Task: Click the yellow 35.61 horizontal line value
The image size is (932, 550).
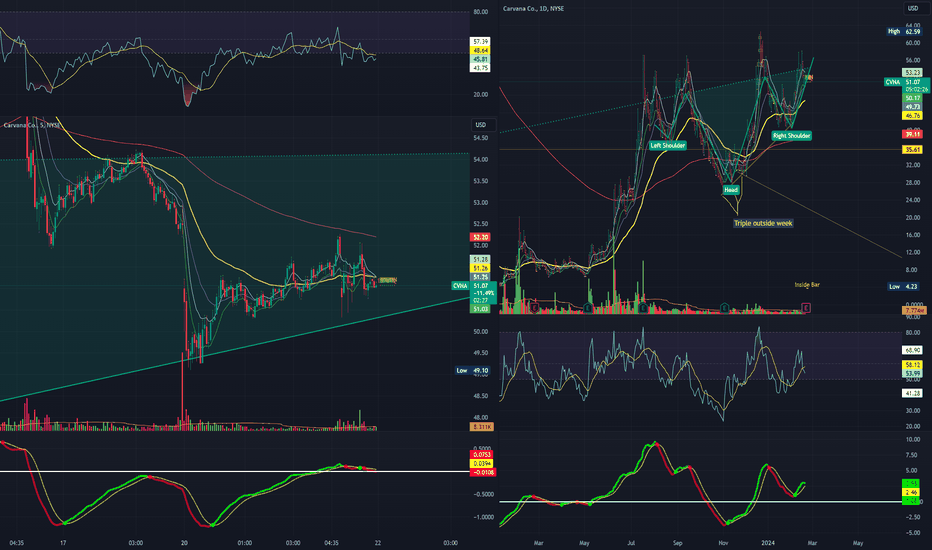Action: pos(912,150)
